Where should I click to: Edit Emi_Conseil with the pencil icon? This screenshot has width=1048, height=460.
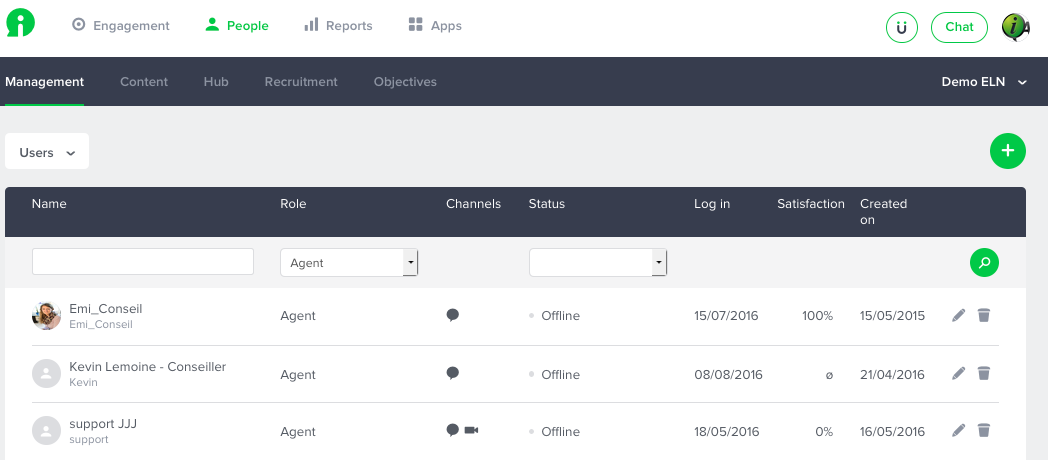coord(958,315)
